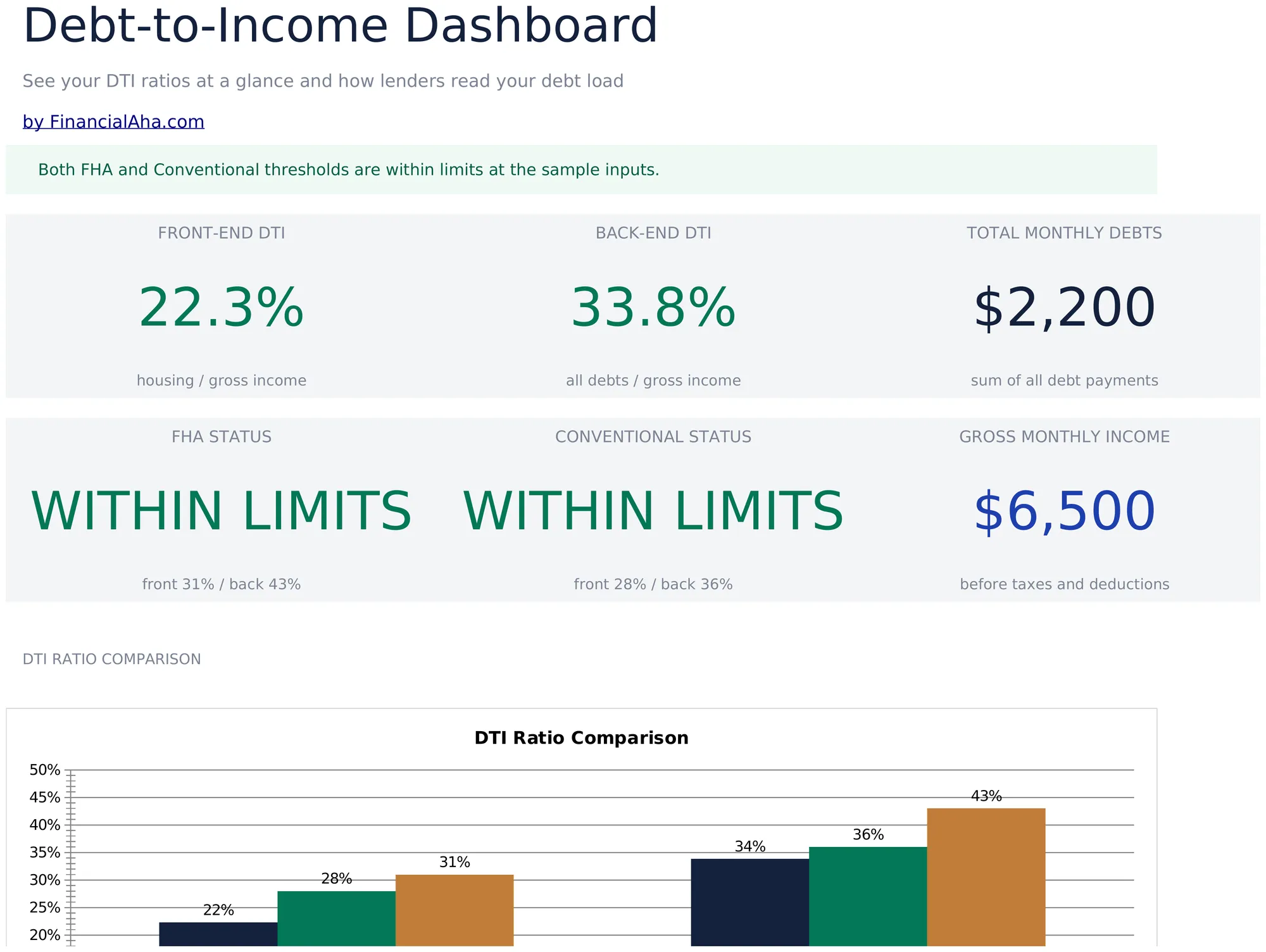The width and height of the screenshot is (1266, 952).
Task: Select the $2,200 total monthly debts value
Action: (1065, 308)
